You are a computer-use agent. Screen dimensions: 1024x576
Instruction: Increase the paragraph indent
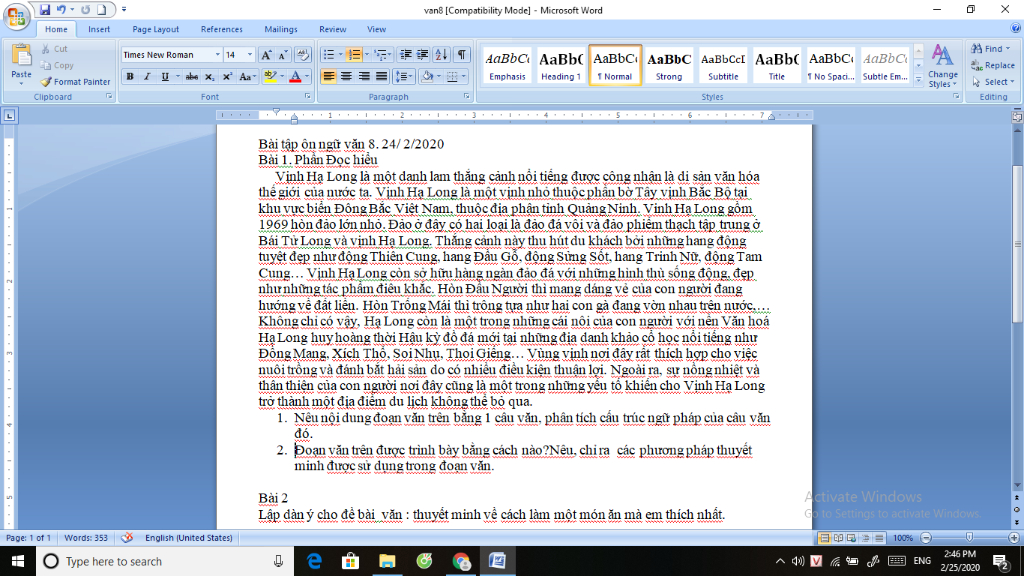click(x=423, y=55)
